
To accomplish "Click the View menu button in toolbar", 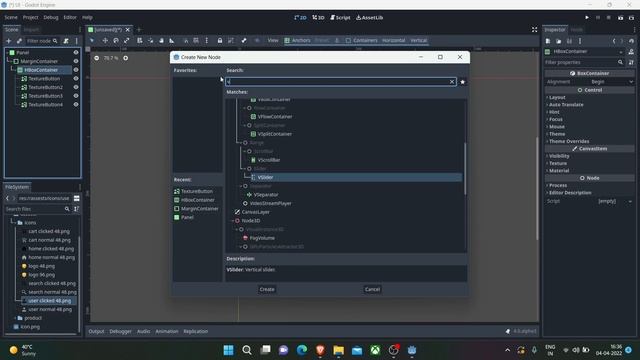I will 273,40.
